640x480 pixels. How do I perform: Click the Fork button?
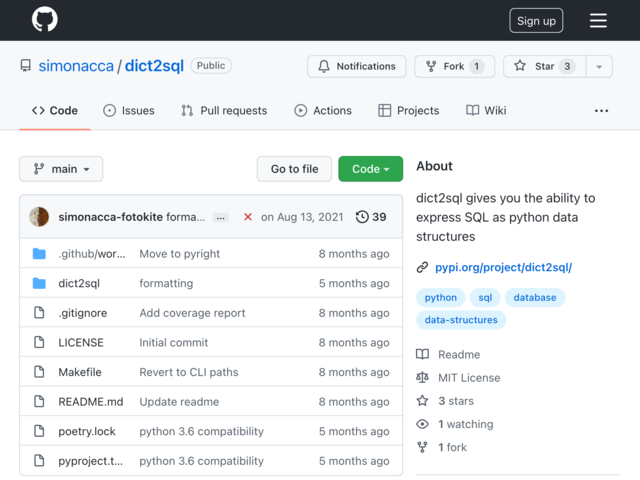coord(454,67)
